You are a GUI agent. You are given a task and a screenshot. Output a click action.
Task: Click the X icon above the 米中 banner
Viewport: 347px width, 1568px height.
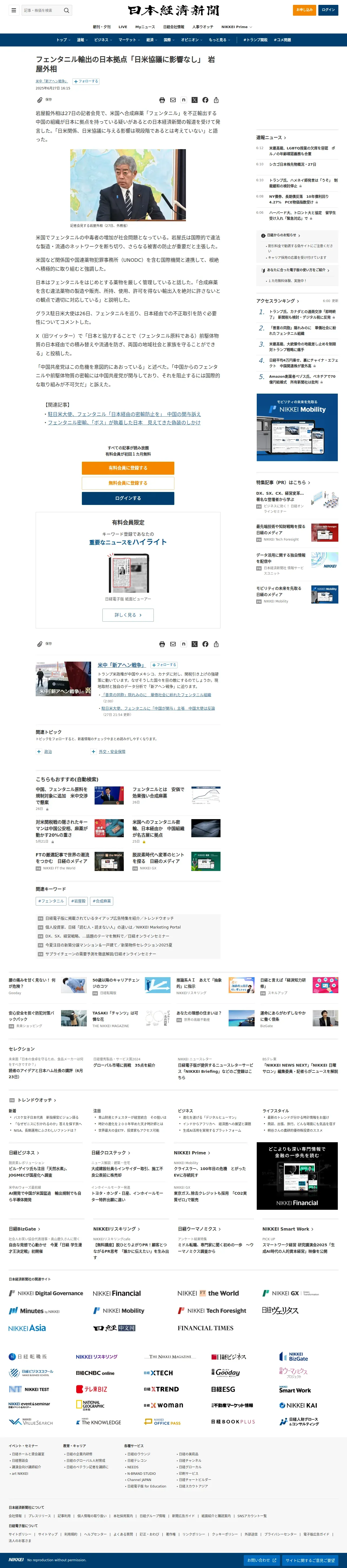coord(194,644)
